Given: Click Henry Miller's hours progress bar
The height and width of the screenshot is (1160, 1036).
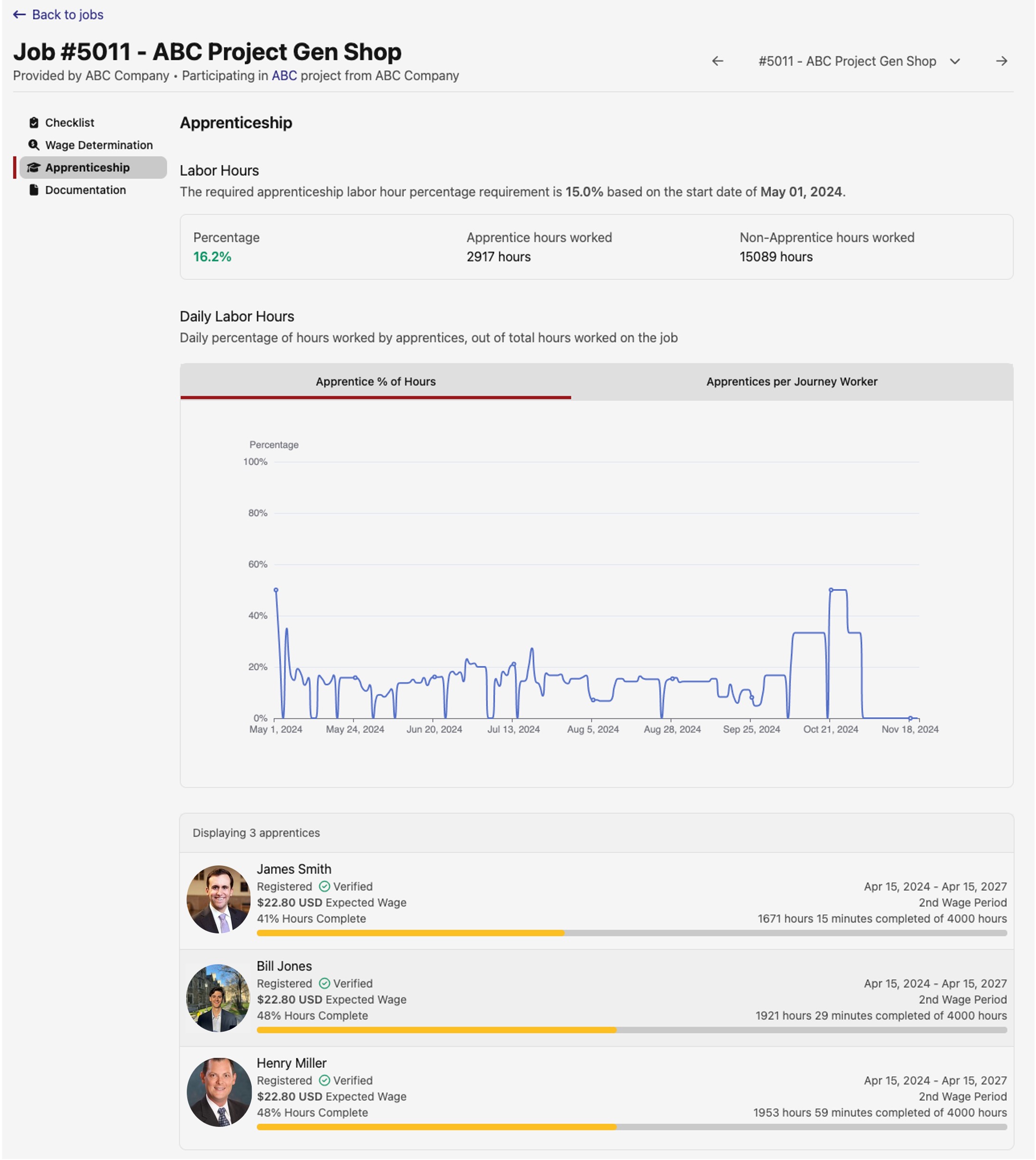Looking at the screenshot, I should pyautogui.click(x=632, y=1127).
